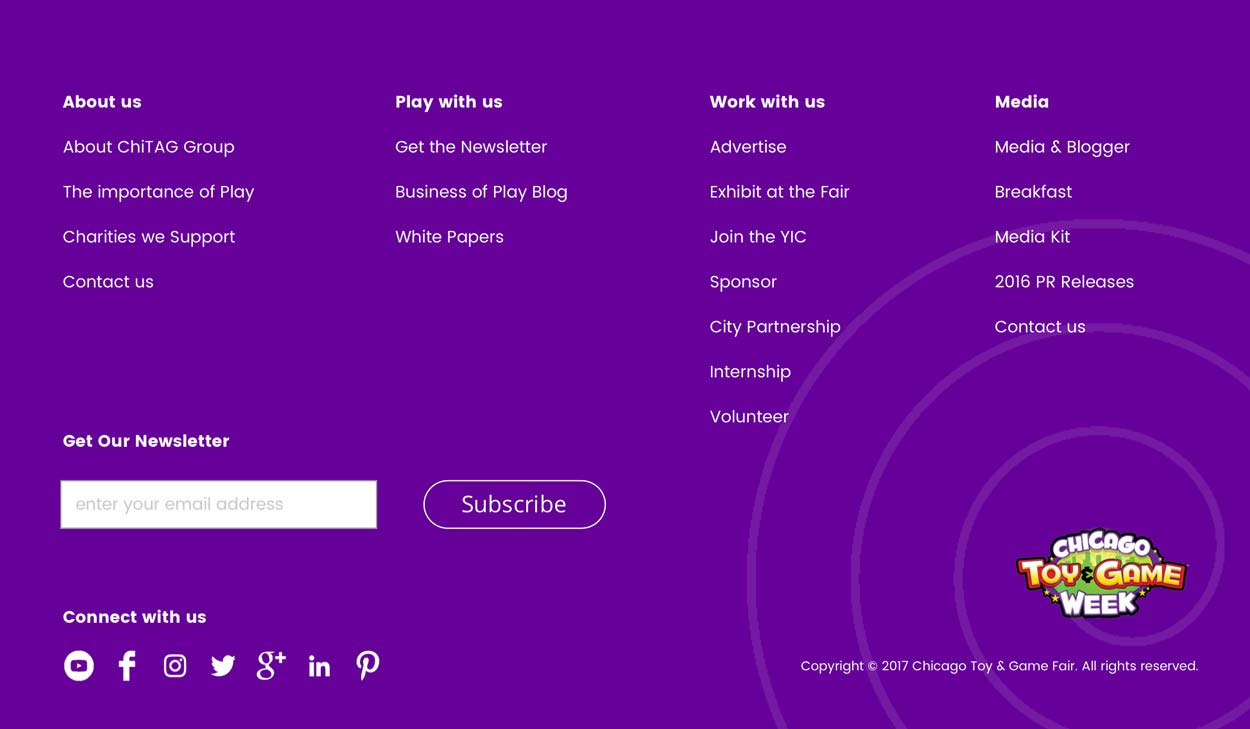Click the Work with us heading
The width and height of the screenshot is (1250, 729).
[x=767, y=102]
